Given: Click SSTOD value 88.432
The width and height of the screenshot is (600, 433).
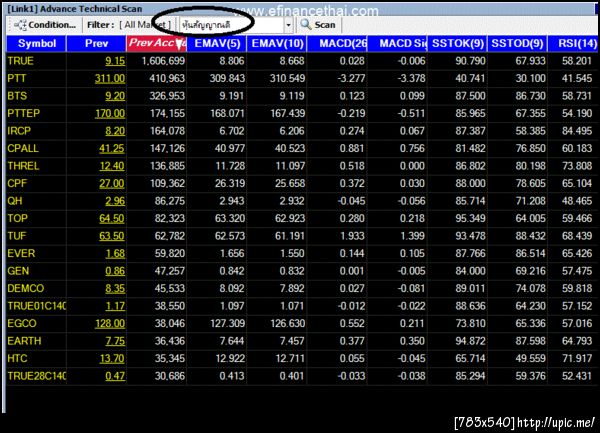Looking at the screenshot, I should click(x=530, y=236).
